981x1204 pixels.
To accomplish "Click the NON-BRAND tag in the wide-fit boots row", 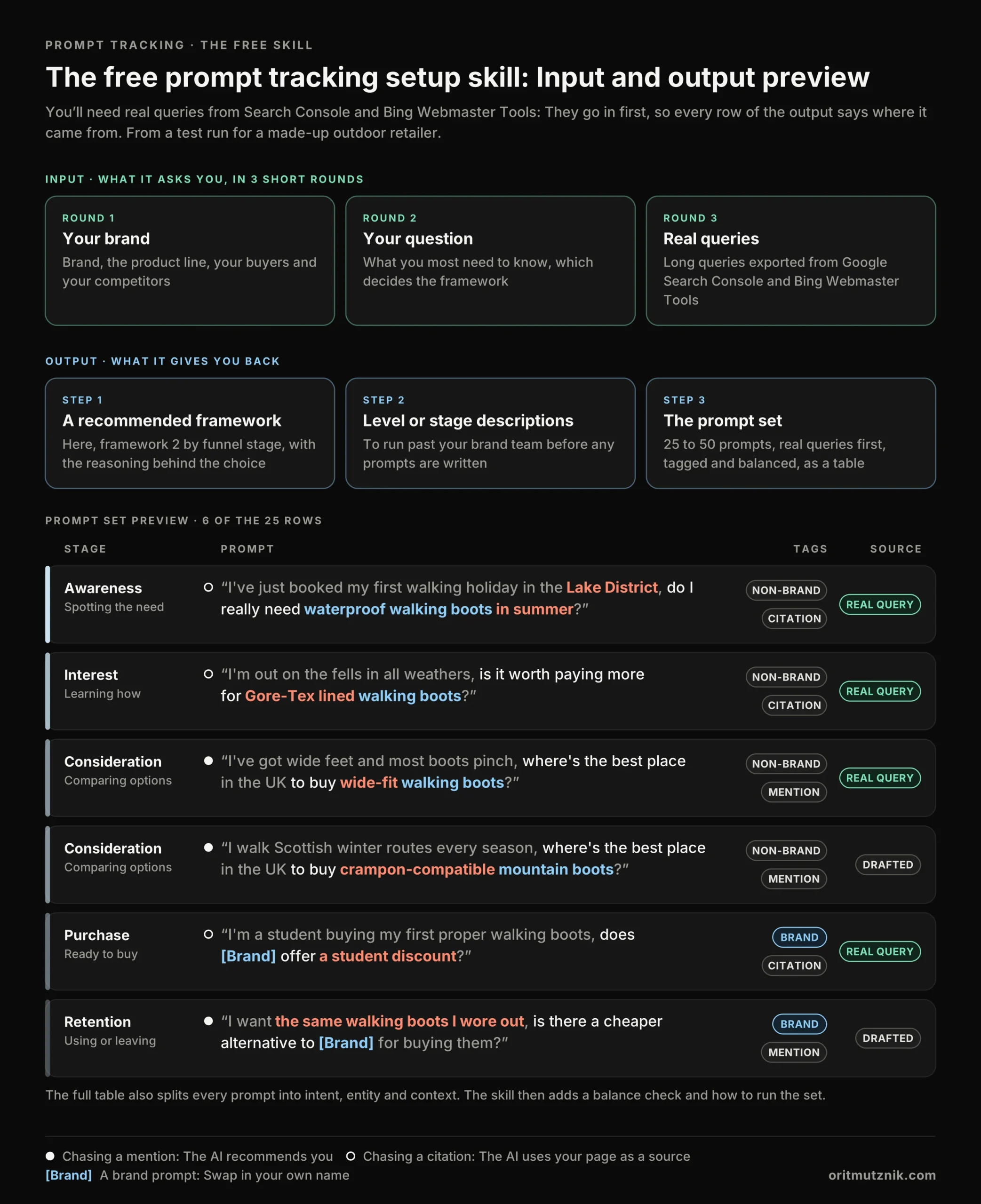I will click(786, 763).
